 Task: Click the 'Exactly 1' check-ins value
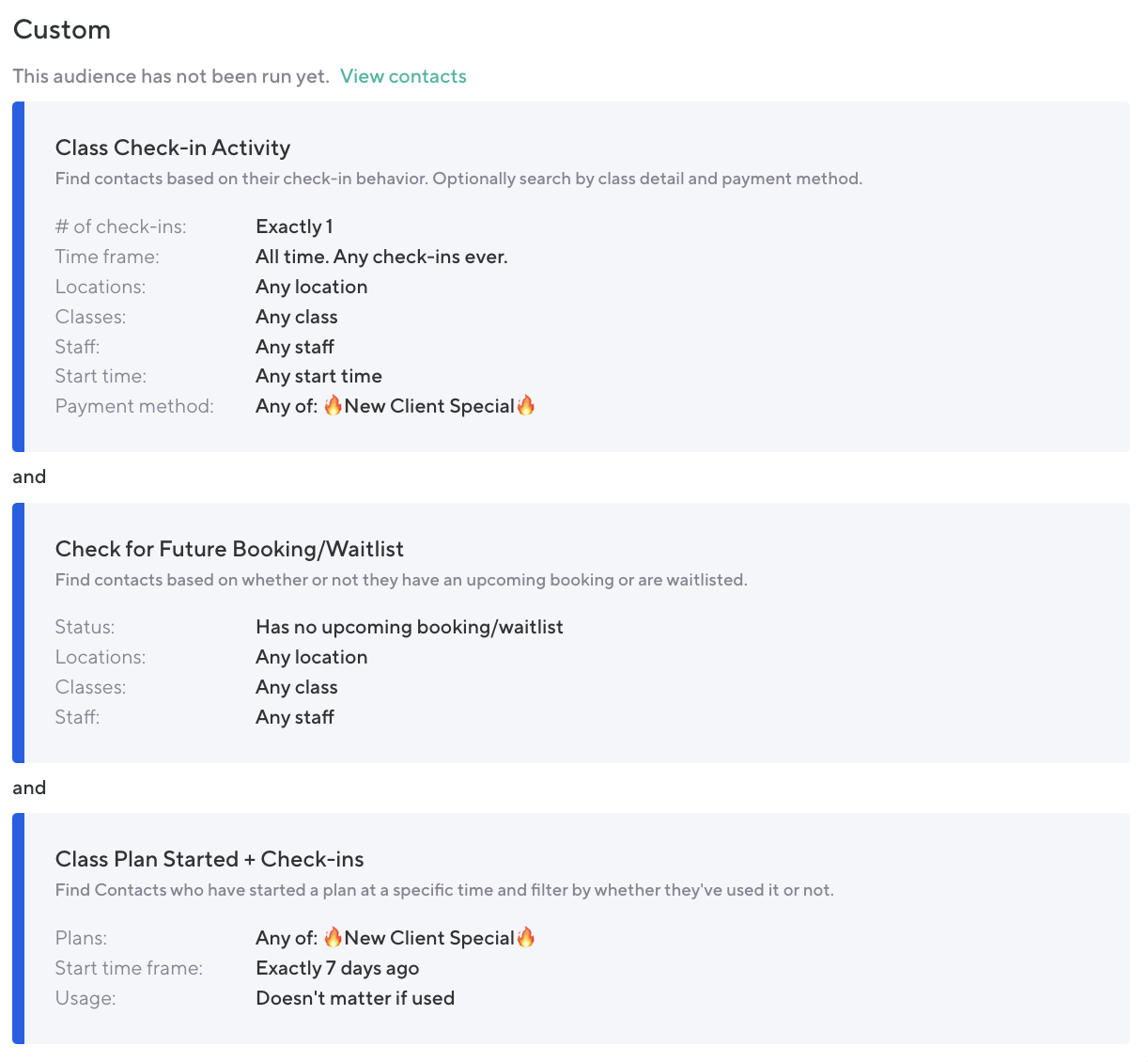click(294, 226)
